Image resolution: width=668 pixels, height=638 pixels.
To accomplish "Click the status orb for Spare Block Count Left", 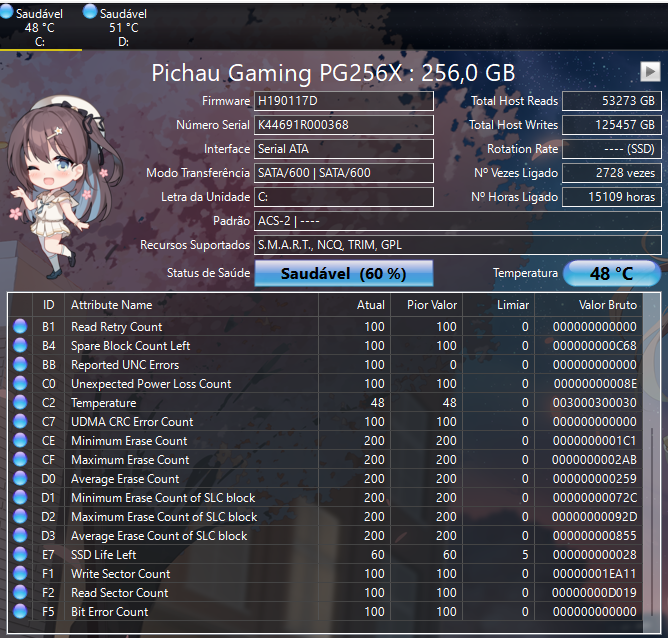I will [x=20, y=345].
